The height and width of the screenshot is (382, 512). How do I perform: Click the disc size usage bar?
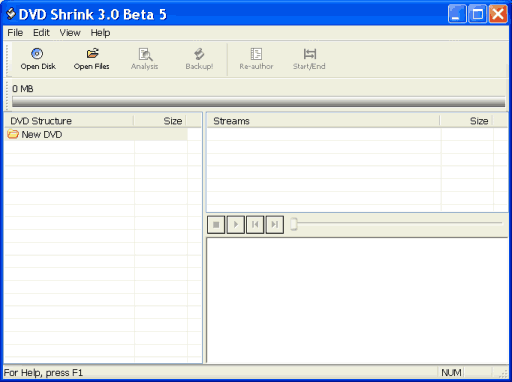258,102
